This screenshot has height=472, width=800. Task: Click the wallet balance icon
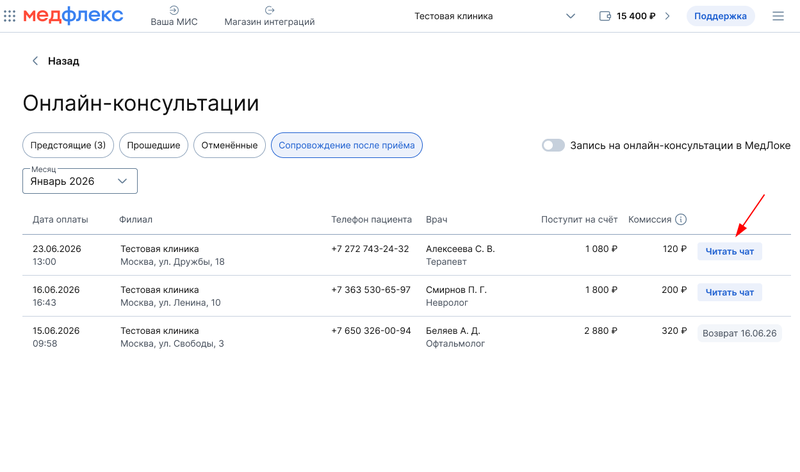point(605,16)
